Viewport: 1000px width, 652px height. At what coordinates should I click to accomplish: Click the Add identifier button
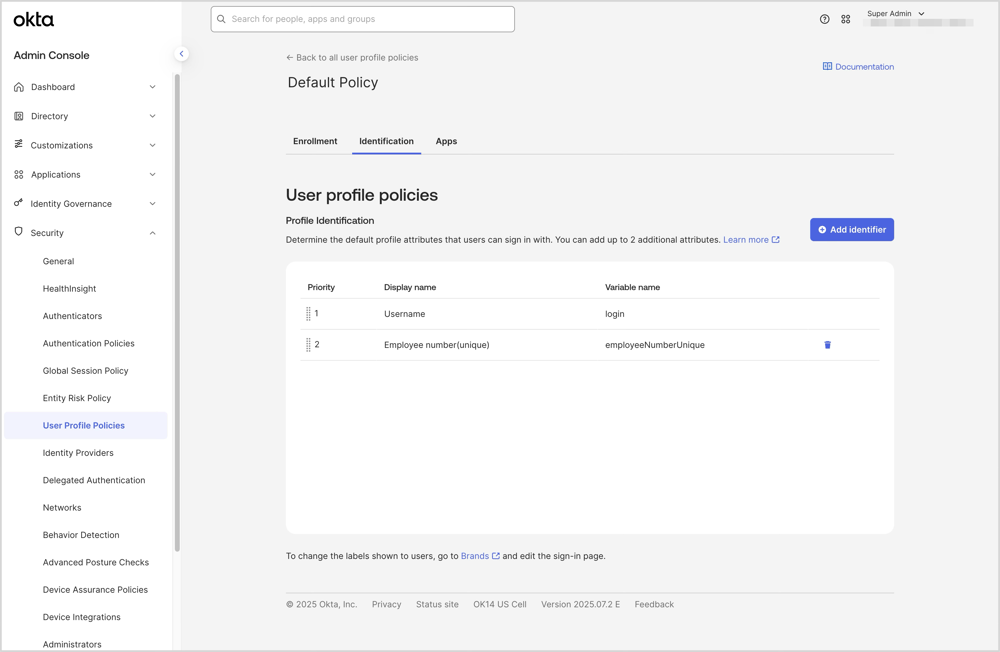(851, 230)
